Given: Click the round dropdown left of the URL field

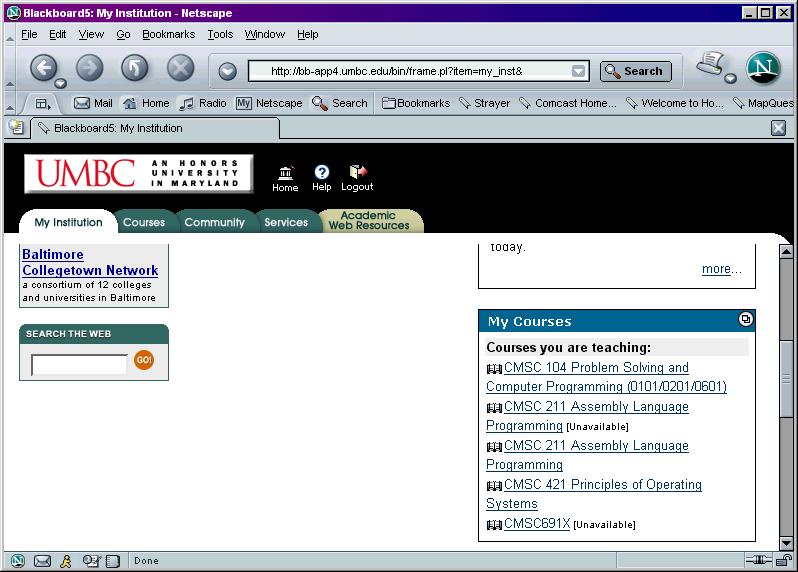Looking at the screenshot, I should point(227,71).
